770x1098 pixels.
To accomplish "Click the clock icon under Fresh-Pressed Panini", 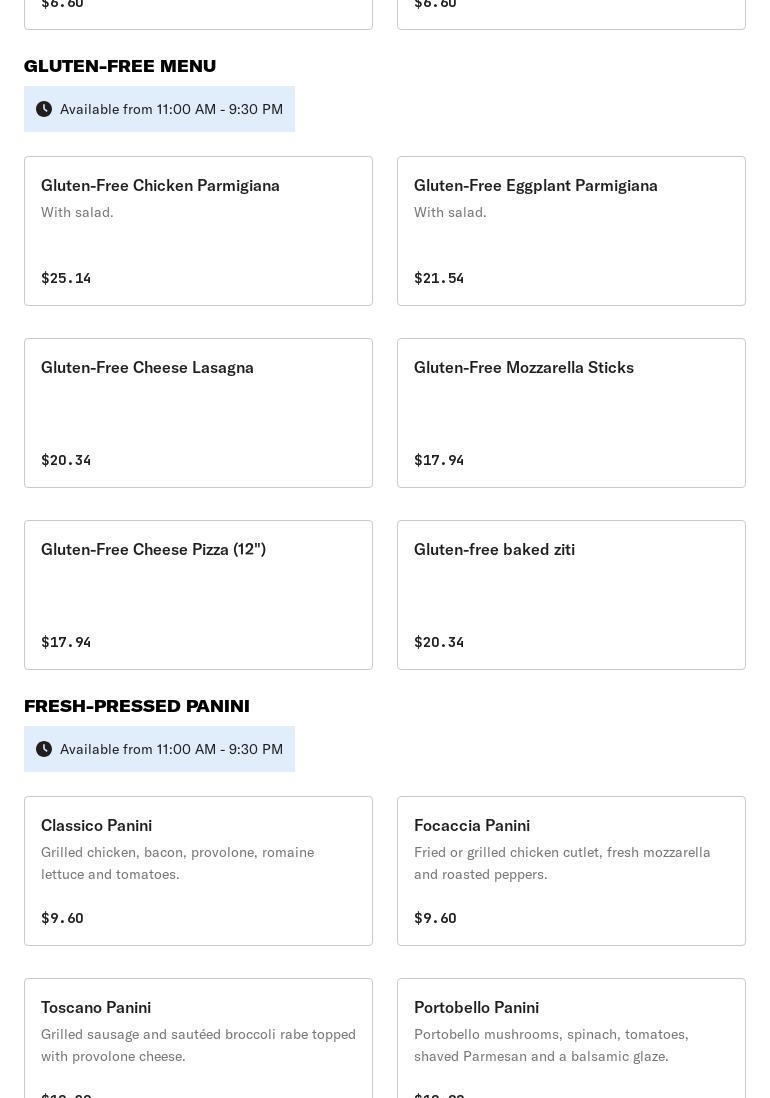I will pyautogui.click(x=44, y=749).
